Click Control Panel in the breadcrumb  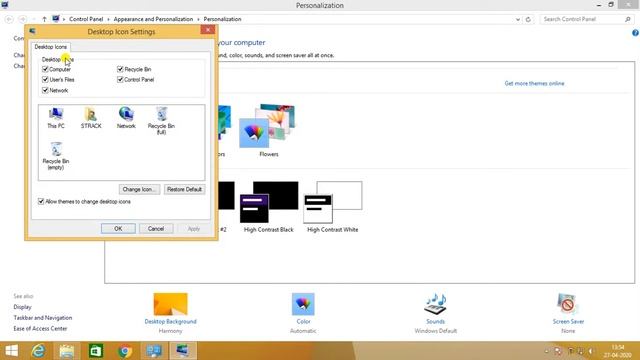click(x=86, y=19)
